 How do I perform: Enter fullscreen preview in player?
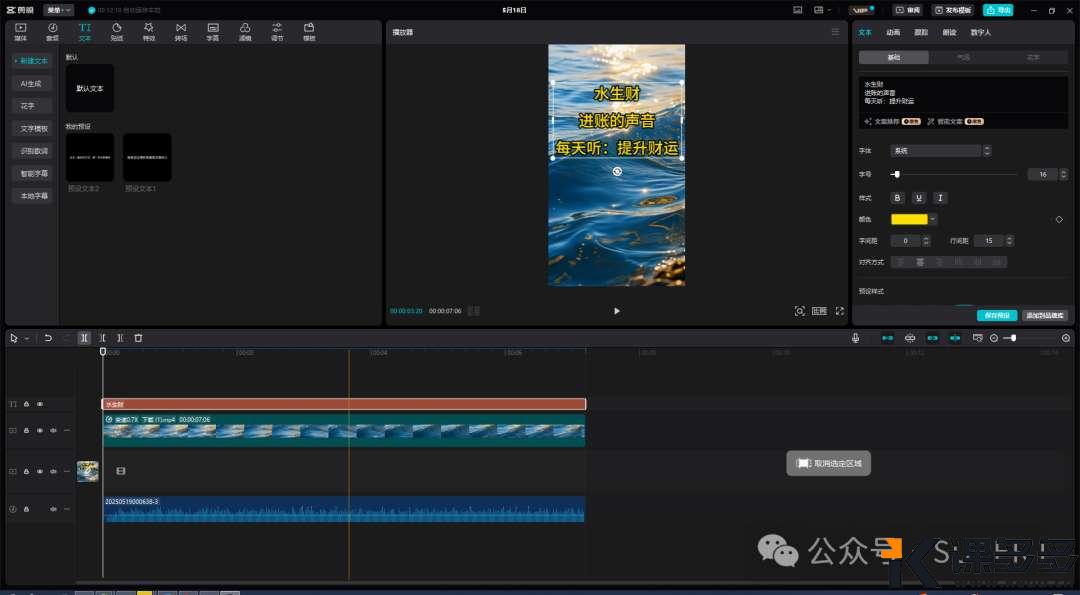pyautogui.click(x=840, y=311)
